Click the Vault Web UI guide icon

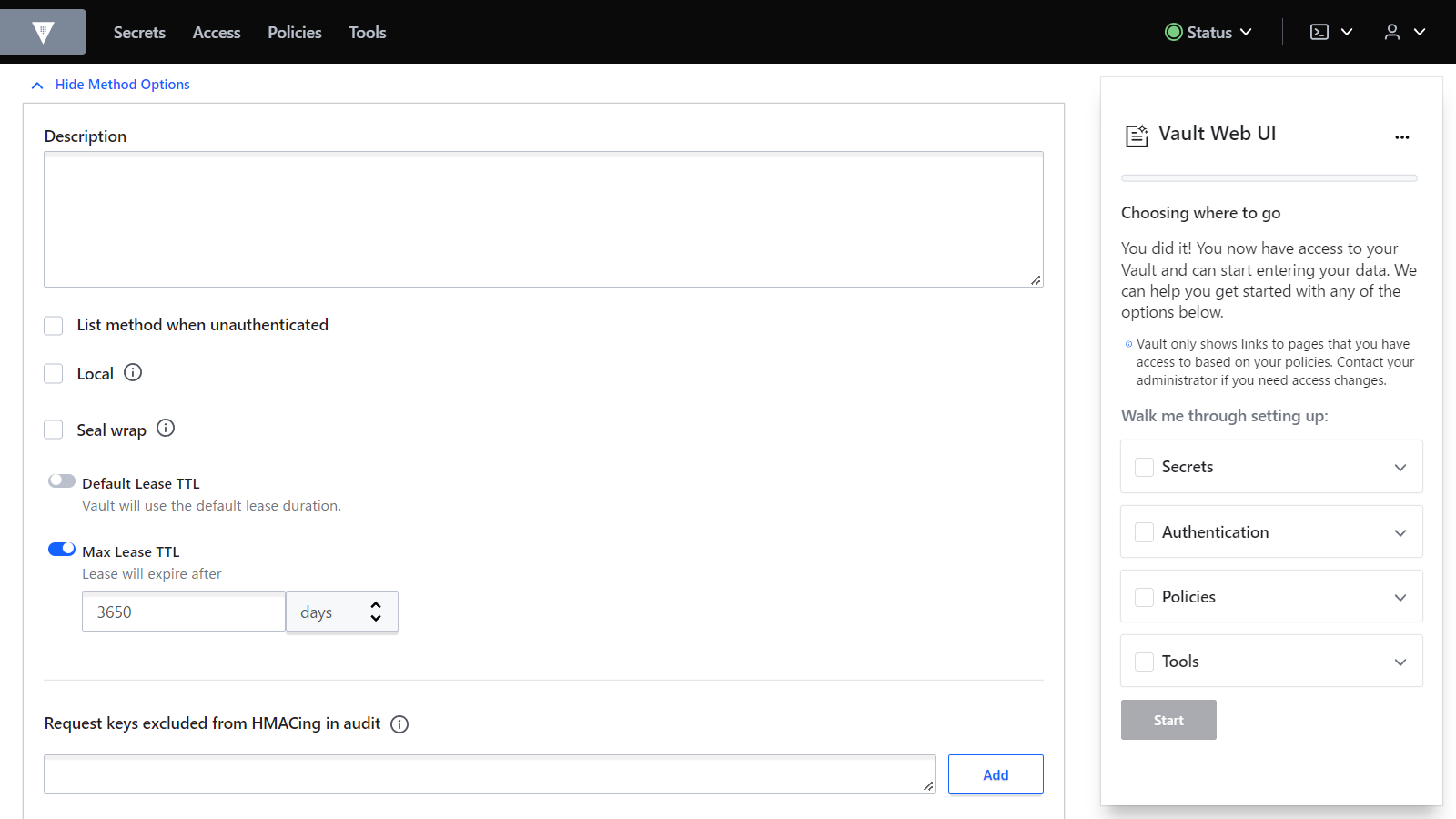1137,136
